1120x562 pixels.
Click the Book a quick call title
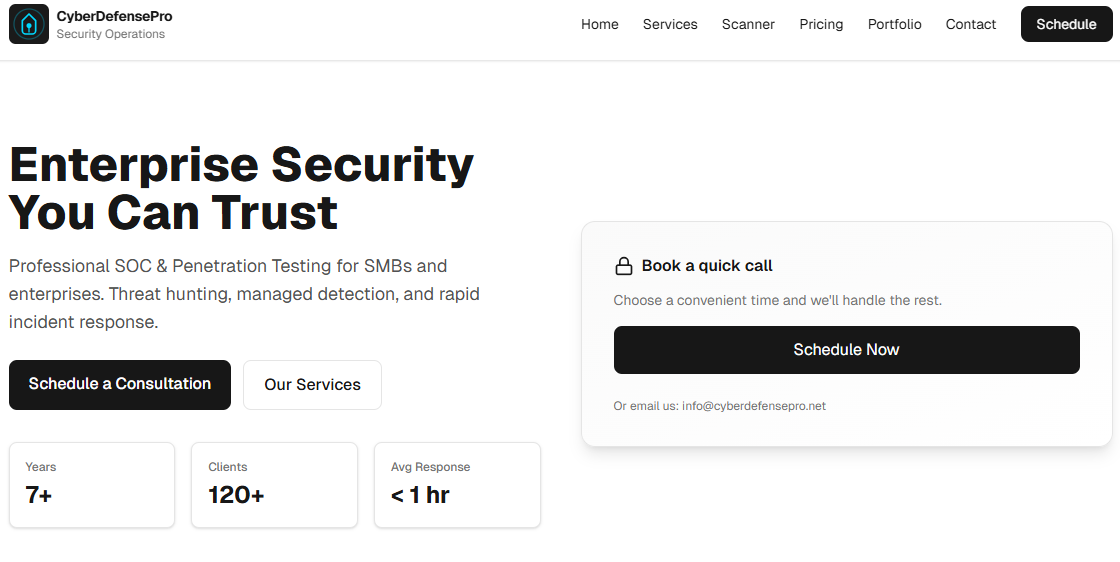coord(707,266)
